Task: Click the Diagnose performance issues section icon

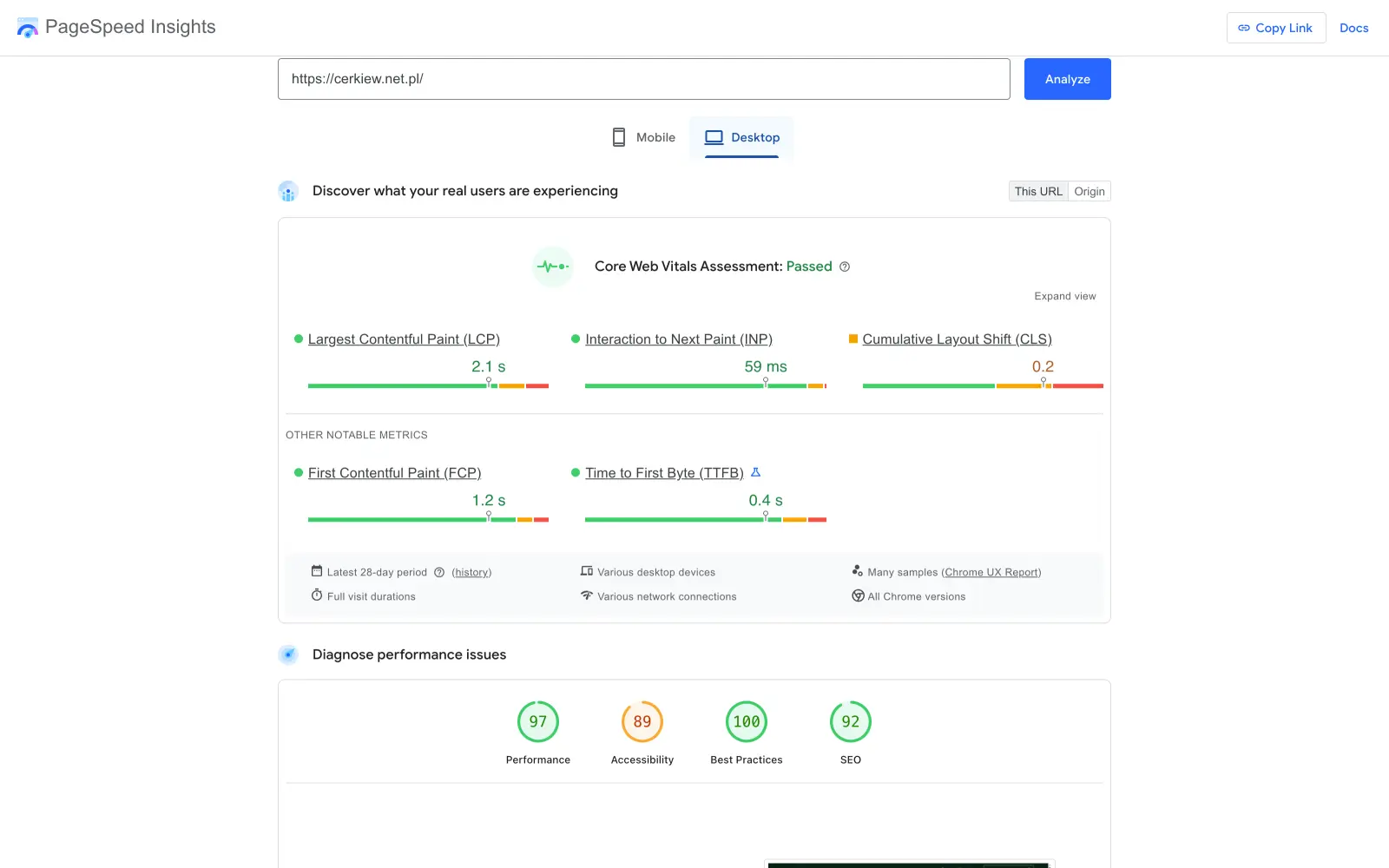Action: click(288, 654)
